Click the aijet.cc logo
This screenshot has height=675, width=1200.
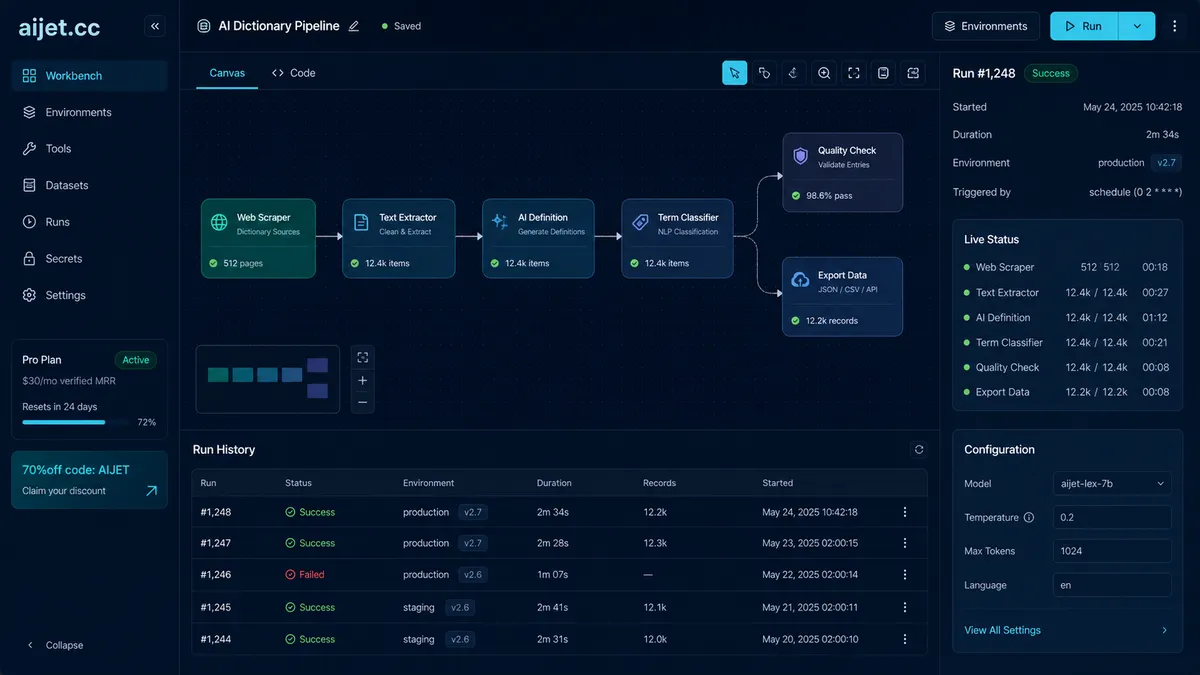pos(59,28)
